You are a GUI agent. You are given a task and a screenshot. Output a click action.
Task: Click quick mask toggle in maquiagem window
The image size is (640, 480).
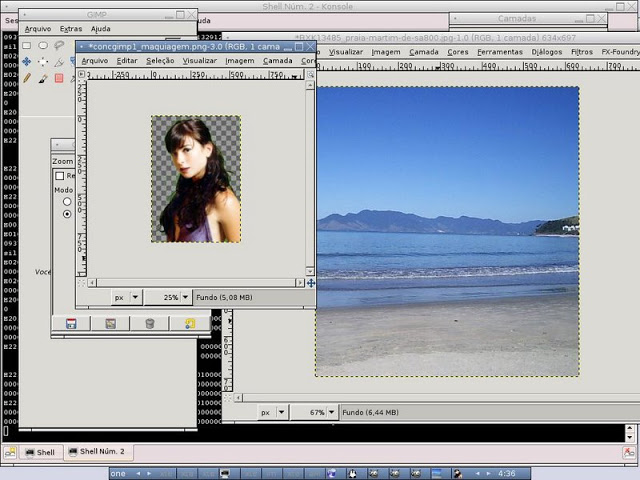click(81, 282)
